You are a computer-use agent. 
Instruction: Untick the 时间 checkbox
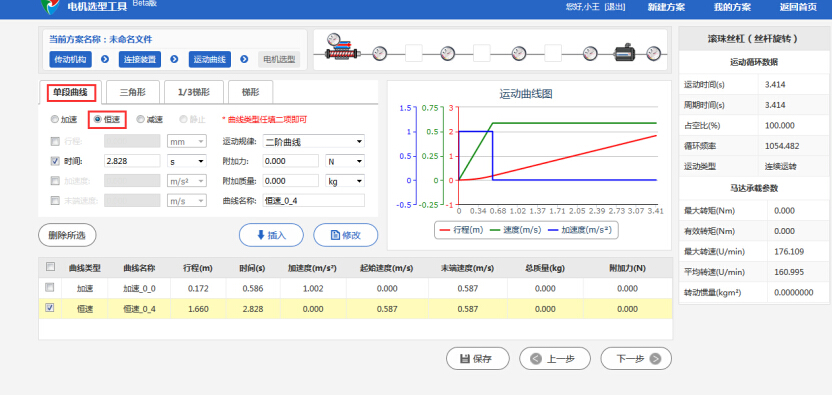pos(55,161)
